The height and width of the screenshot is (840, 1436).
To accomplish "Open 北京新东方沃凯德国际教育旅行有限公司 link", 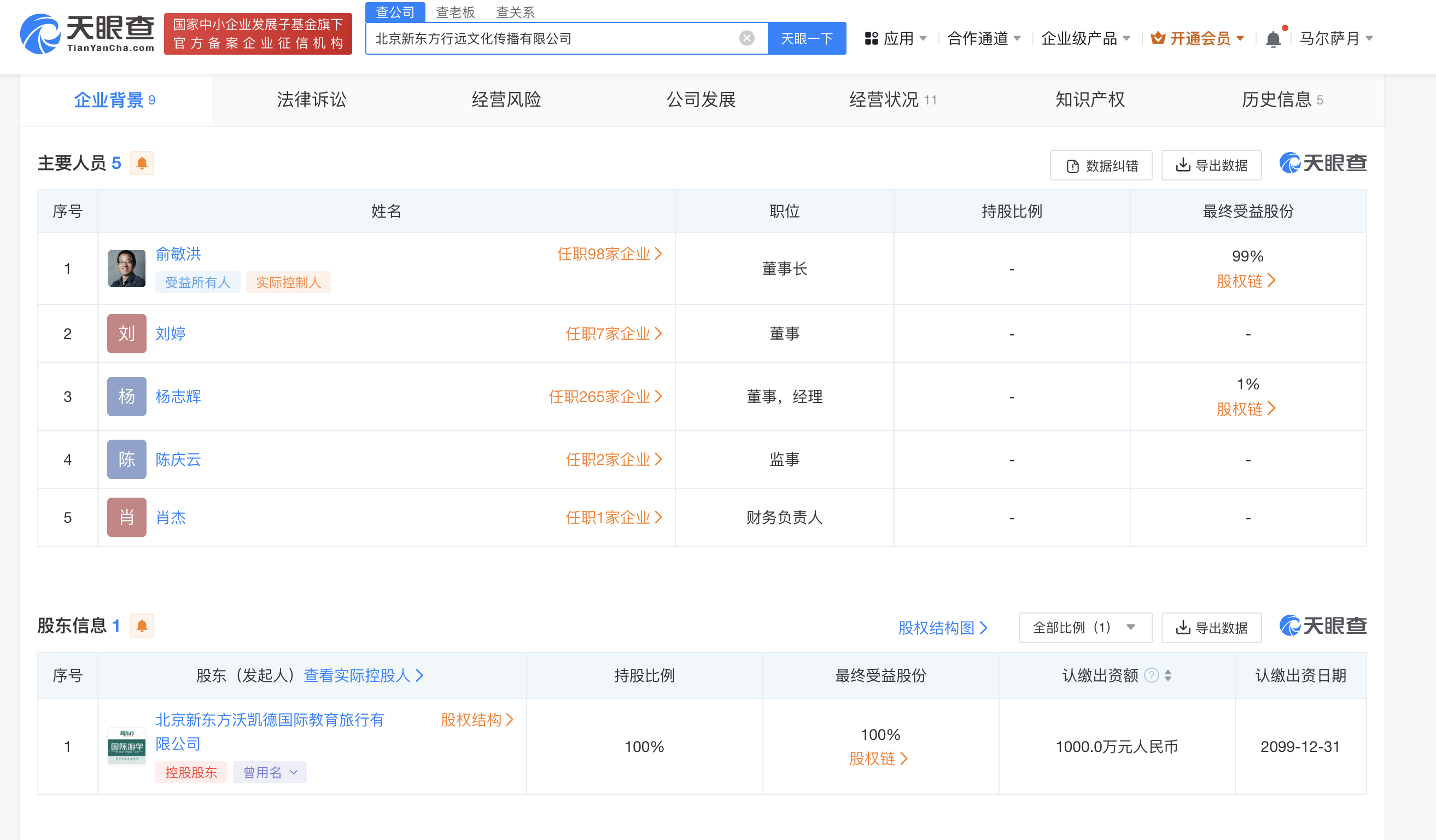I will click(270, 732).
